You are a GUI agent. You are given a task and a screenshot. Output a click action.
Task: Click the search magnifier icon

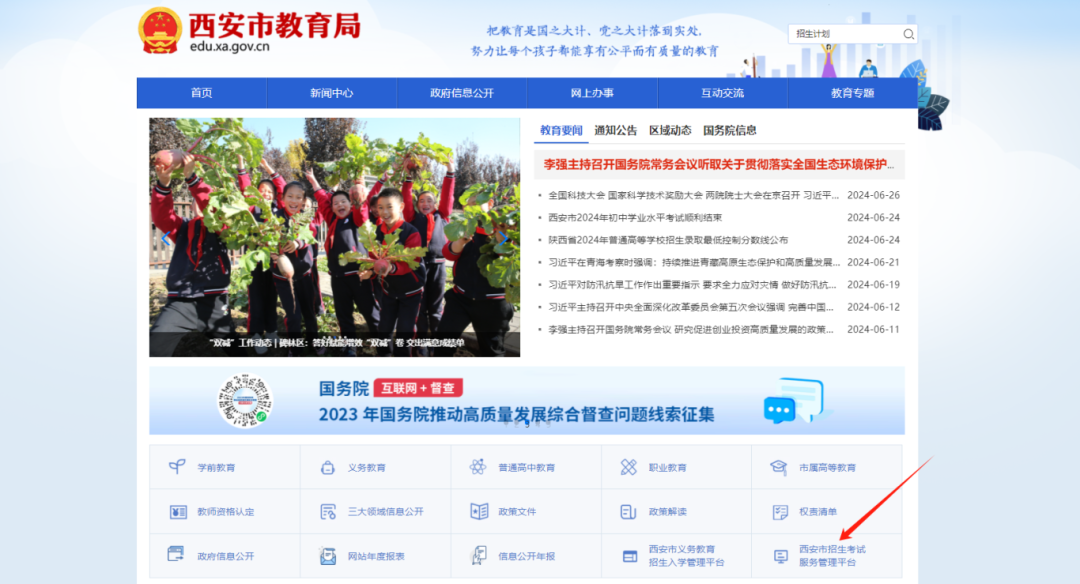coord(908,33)
